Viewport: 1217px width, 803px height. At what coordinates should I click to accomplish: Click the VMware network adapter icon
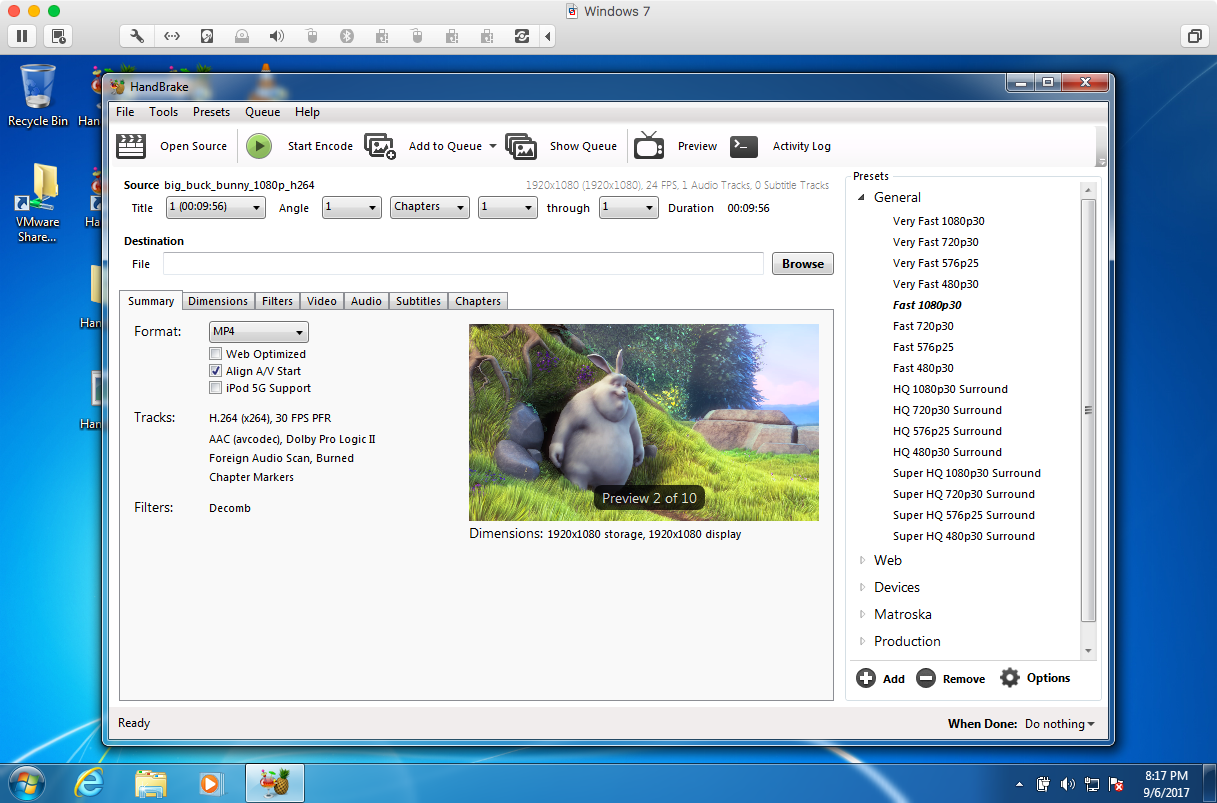coord(172,36)
